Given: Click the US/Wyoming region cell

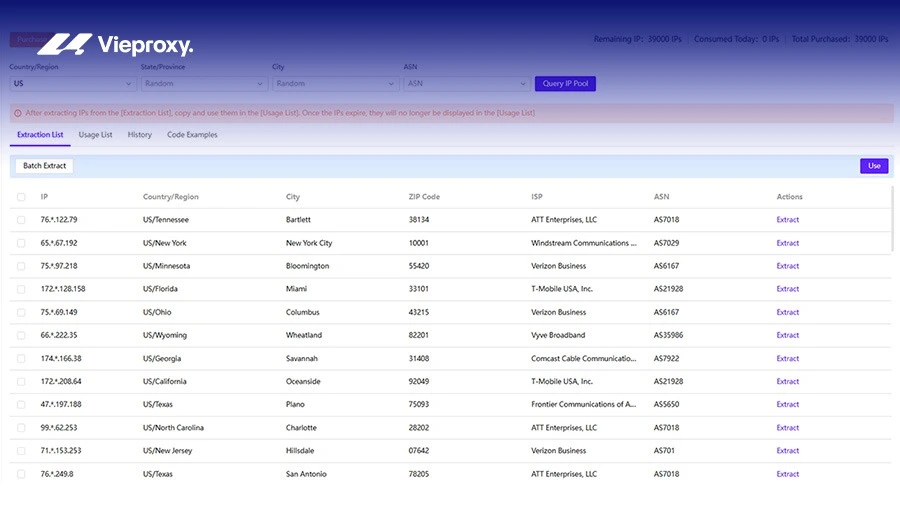Looking at the screenshot, I should tap(165, 336).
